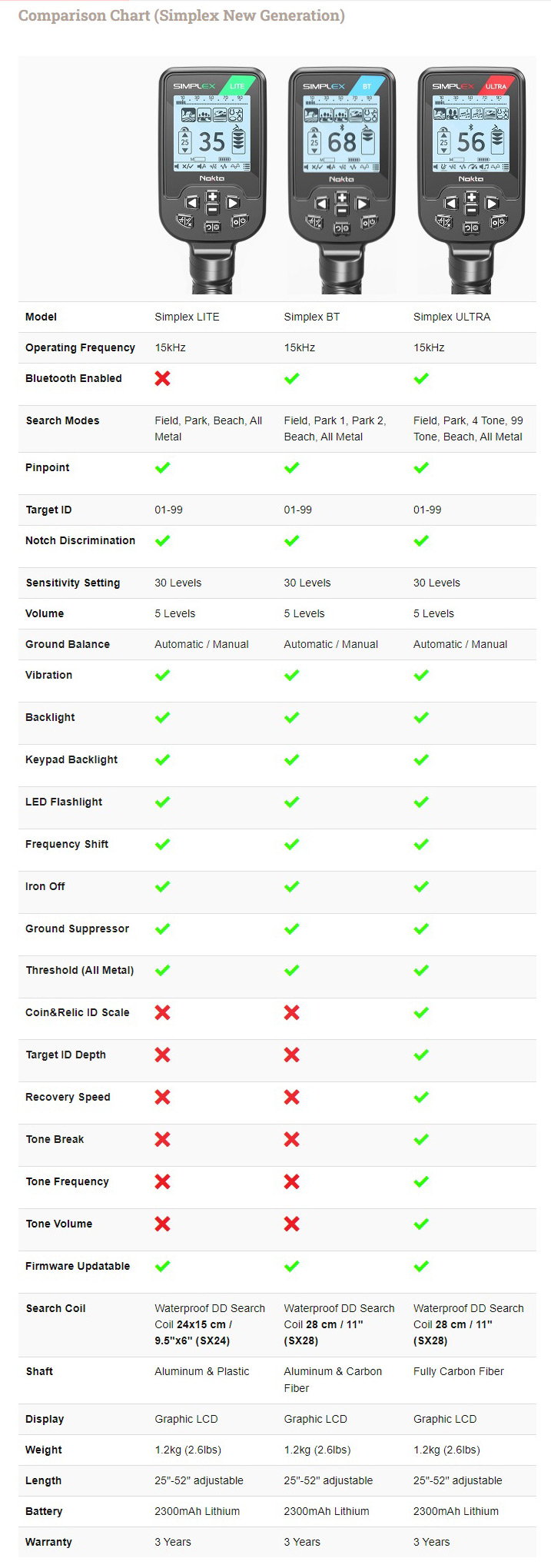
Task: Click the ULTRA Coin&Relic ID Scale checkmark
Action: 421,1012
